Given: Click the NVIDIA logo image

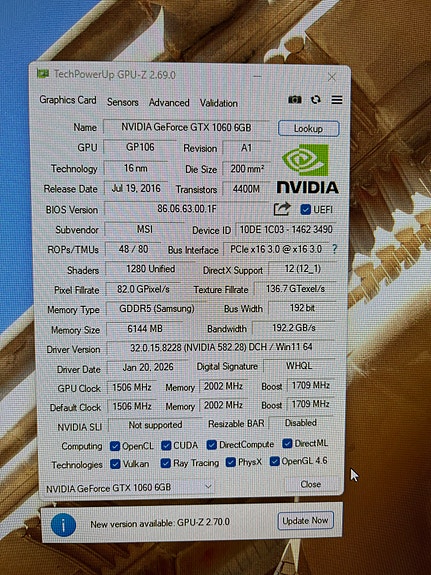Looking at the screenshot, I should click(307, 168).
